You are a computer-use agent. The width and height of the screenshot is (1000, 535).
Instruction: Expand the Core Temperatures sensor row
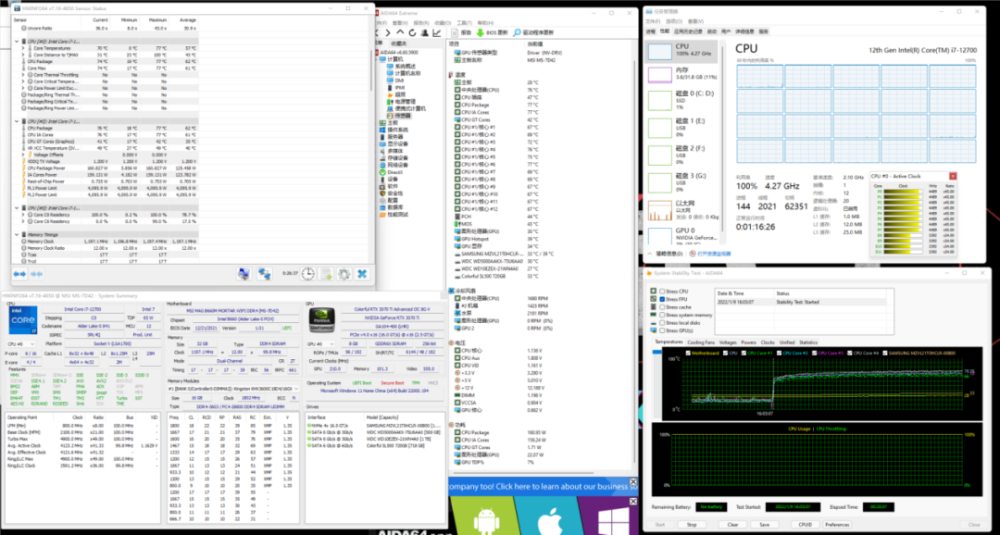click(22, 48)
